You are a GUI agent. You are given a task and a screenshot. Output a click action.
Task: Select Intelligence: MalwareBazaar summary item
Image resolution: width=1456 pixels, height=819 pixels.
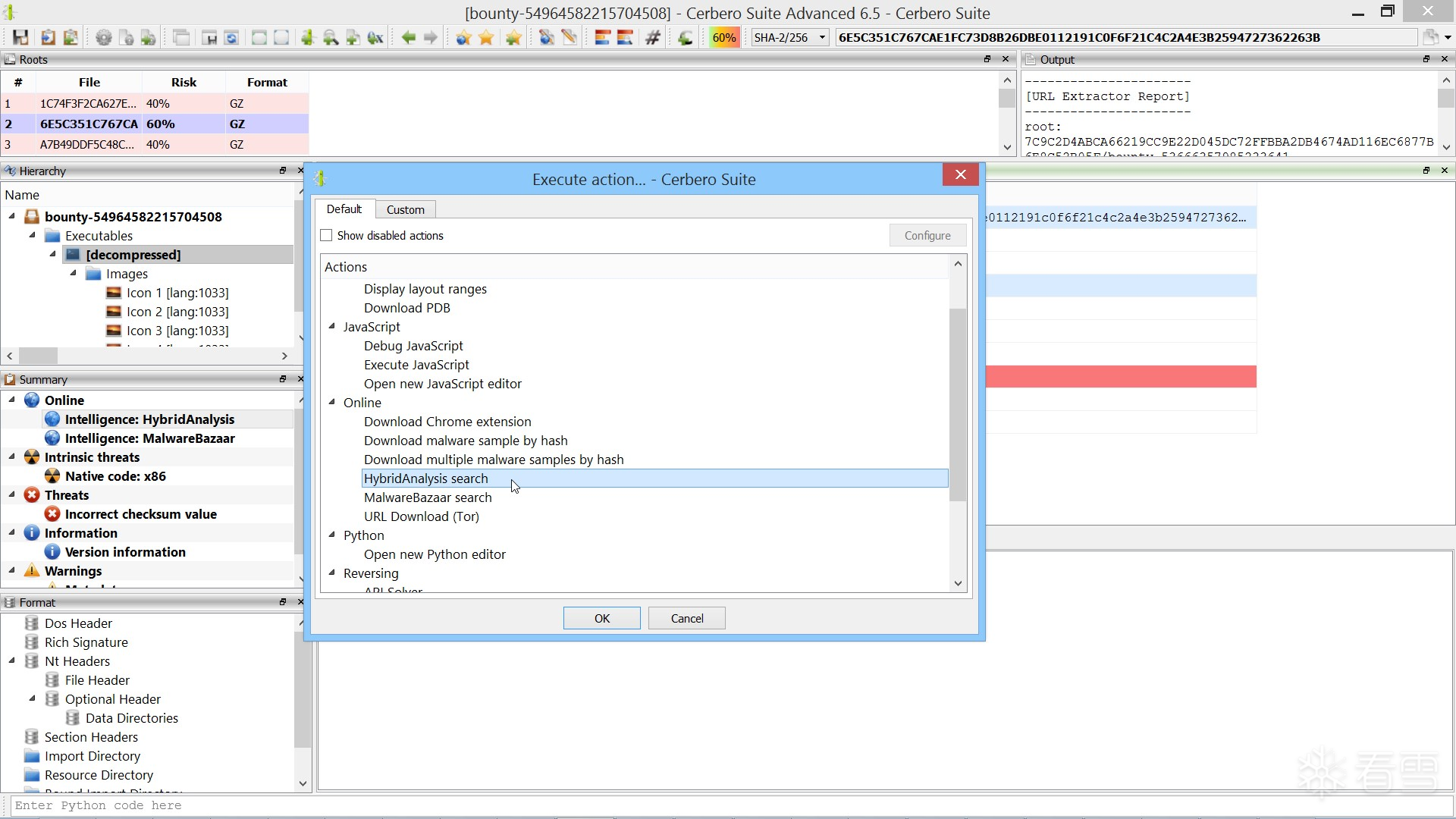coord(149,438)
